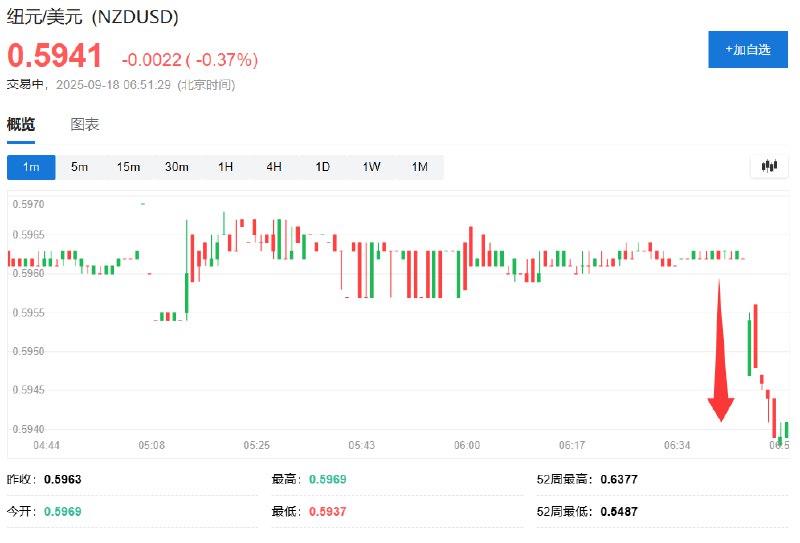Click the 52周最高 value 0.6377

click(619, 480)
